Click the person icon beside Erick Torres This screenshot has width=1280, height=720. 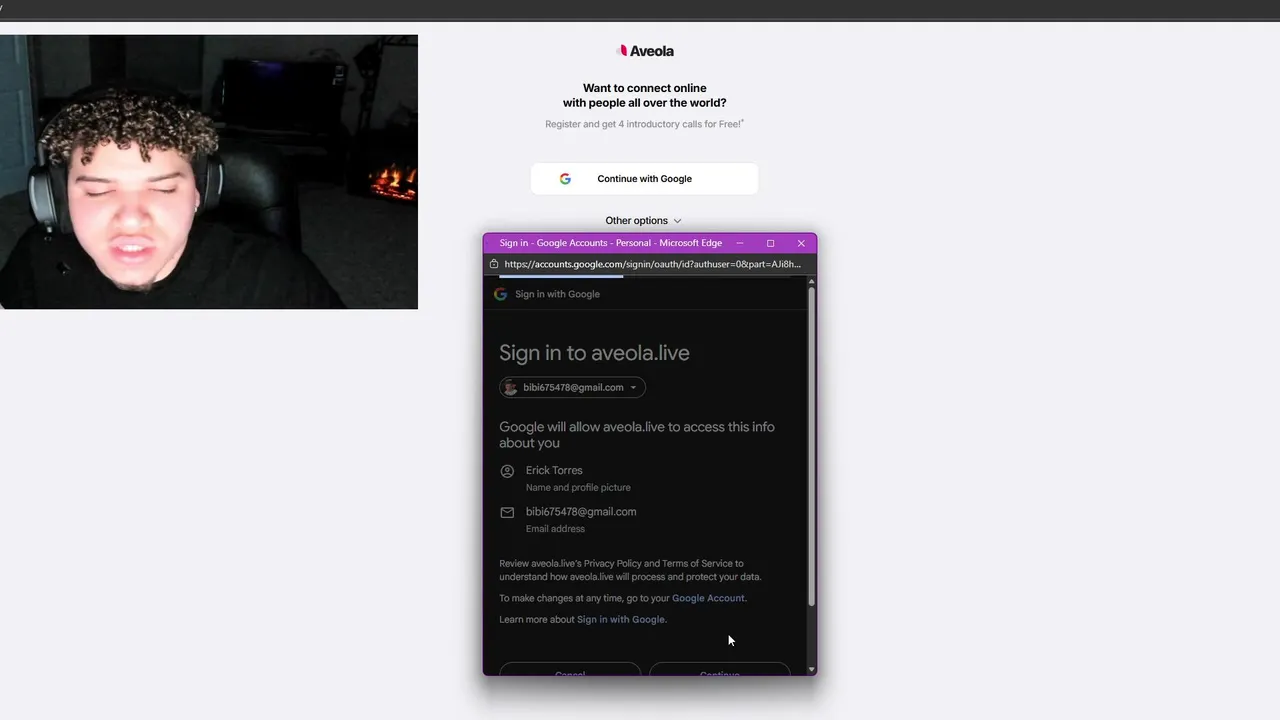pyautogui.click(x=507, y=471)
